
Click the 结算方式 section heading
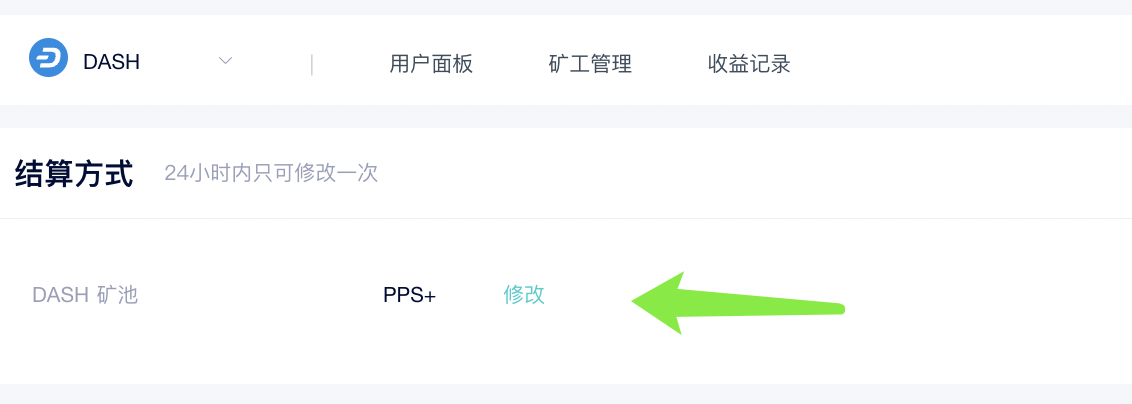coord(74,175)
